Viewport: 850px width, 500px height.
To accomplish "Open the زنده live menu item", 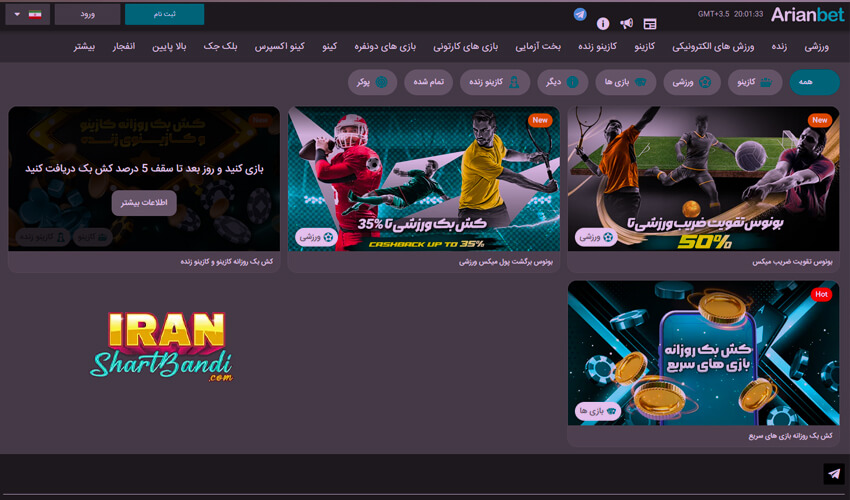I will 779,47.
